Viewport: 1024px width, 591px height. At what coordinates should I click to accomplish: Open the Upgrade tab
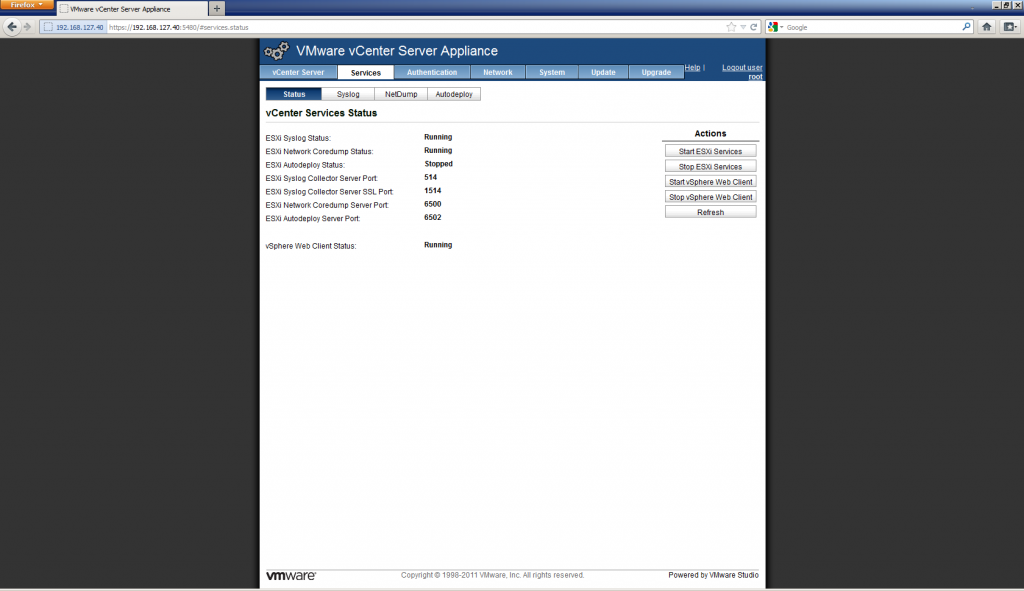tap(656, 72)
